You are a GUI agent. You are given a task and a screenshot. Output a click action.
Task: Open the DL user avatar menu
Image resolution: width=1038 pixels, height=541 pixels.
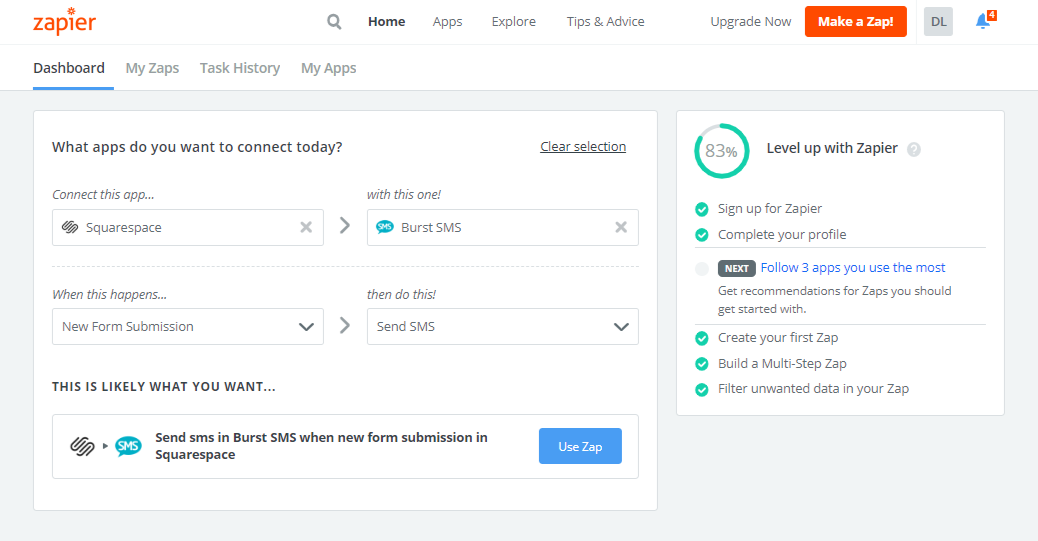(938, 22)
